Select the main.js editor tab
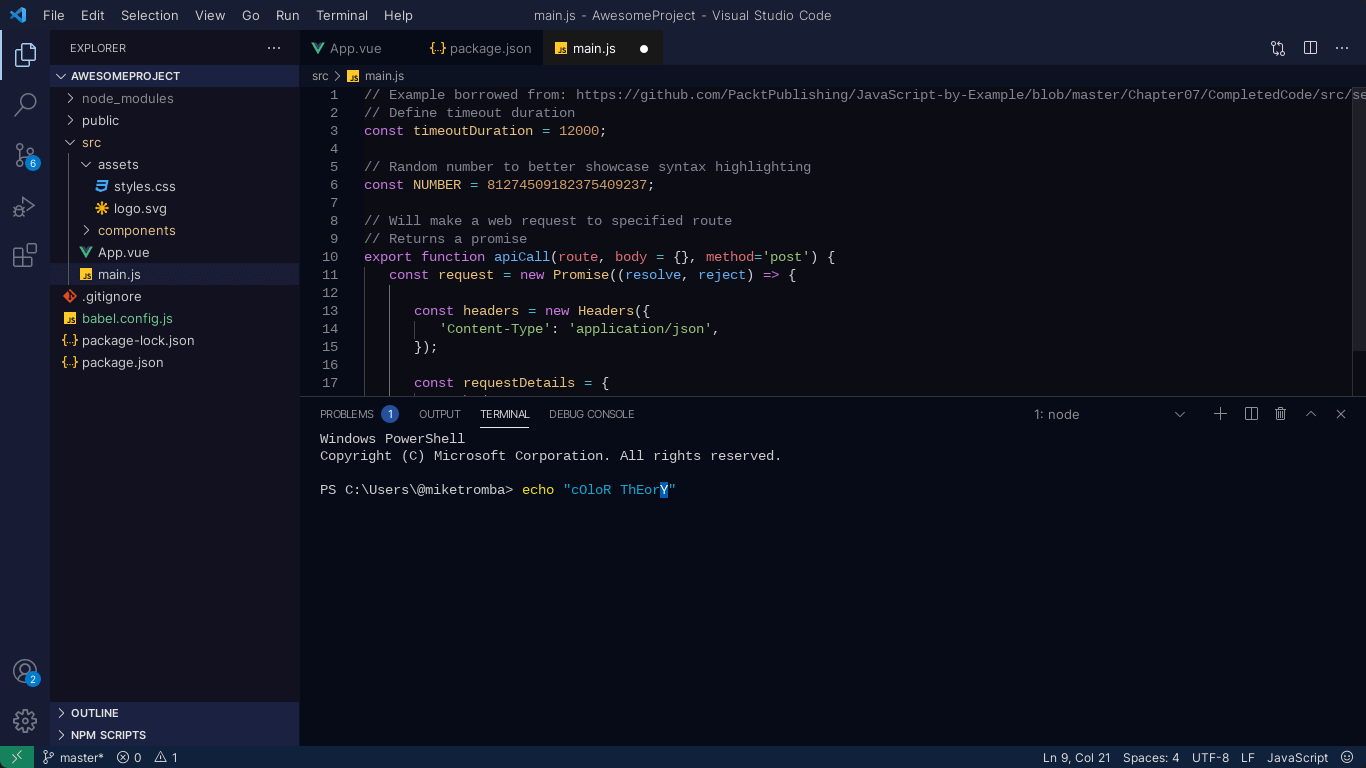The width and height of the screenshot is (1366, 768). pos(603,48)
